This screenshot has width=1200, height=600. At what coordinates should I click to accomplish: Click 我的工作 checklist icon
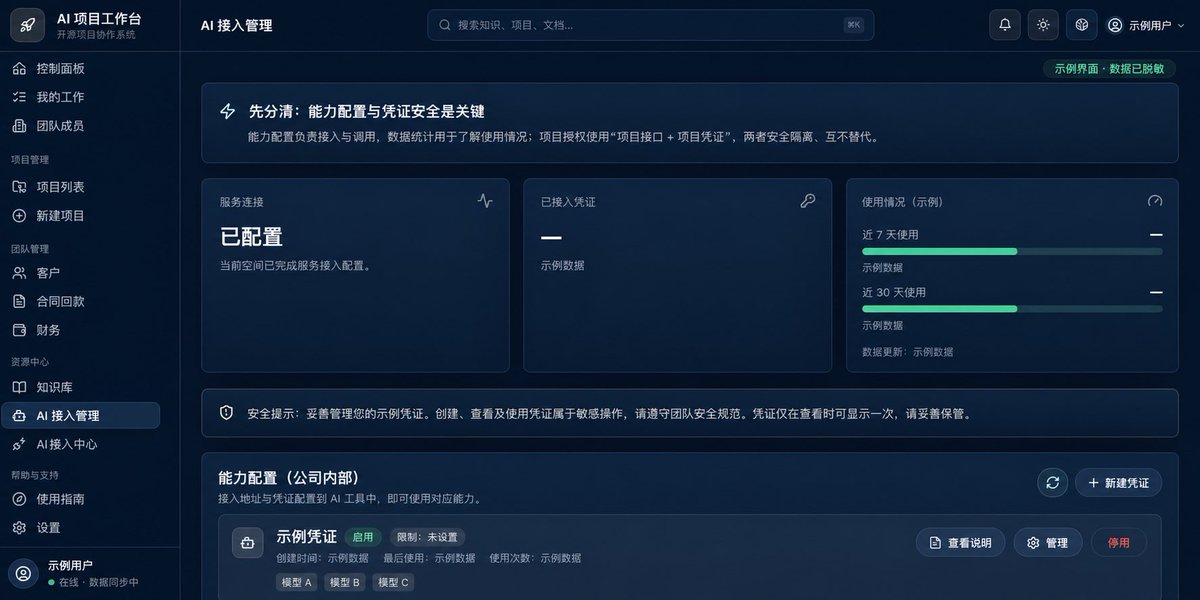point(18,97)
